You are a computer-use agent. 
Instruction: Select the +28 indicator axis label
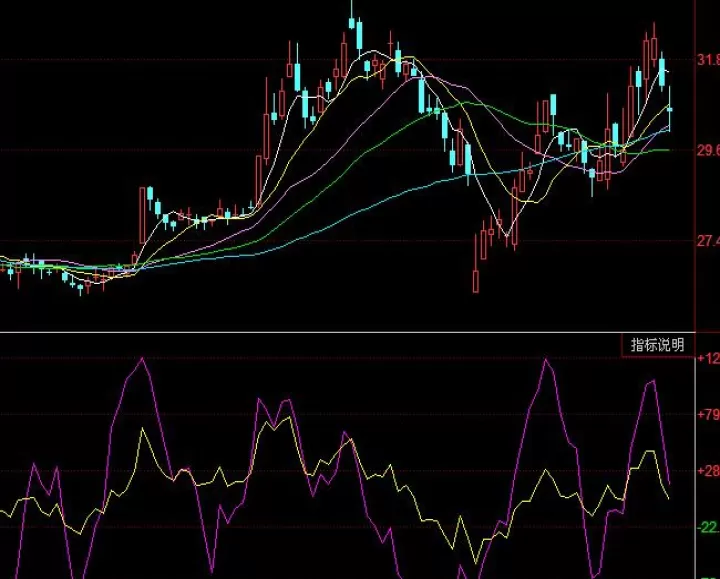pos(708,471)
